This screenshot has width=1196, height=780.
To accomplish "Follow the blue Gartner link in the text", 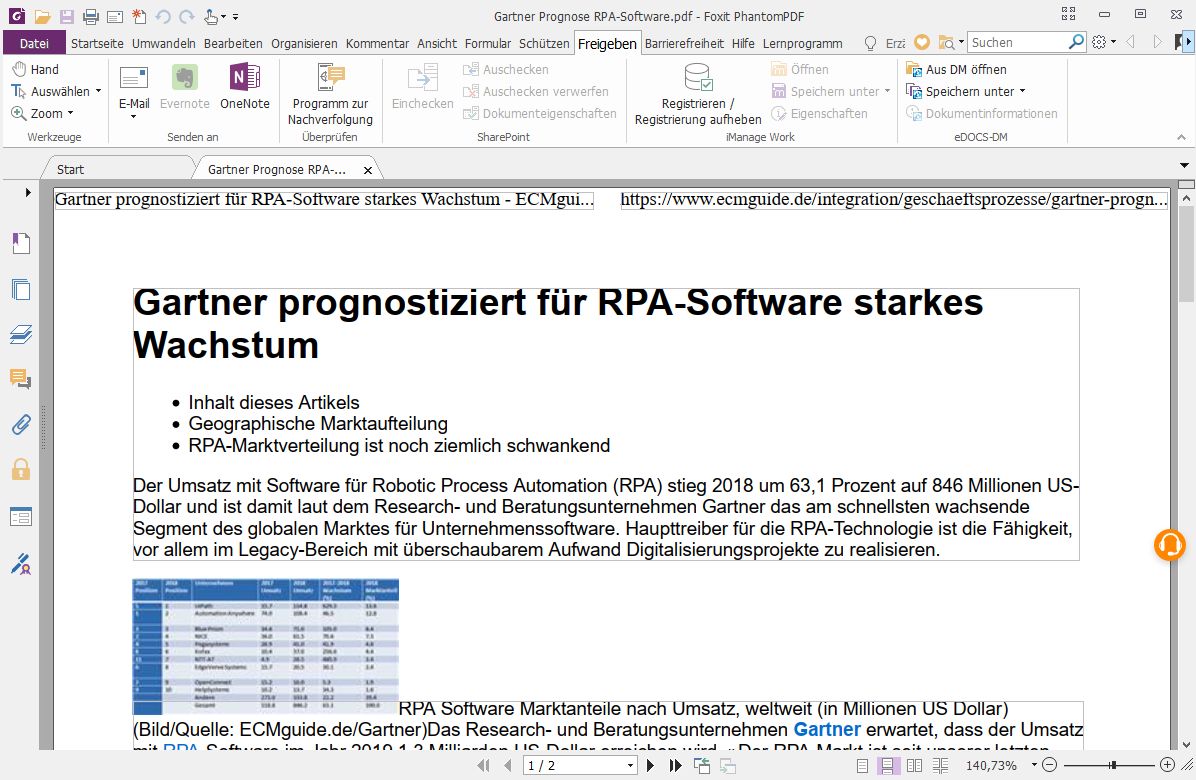I will point(827,730).
